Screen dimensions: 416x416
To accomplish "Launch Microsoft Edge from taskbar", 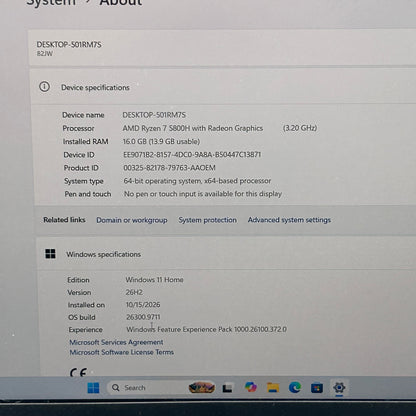I will [295, 387].
